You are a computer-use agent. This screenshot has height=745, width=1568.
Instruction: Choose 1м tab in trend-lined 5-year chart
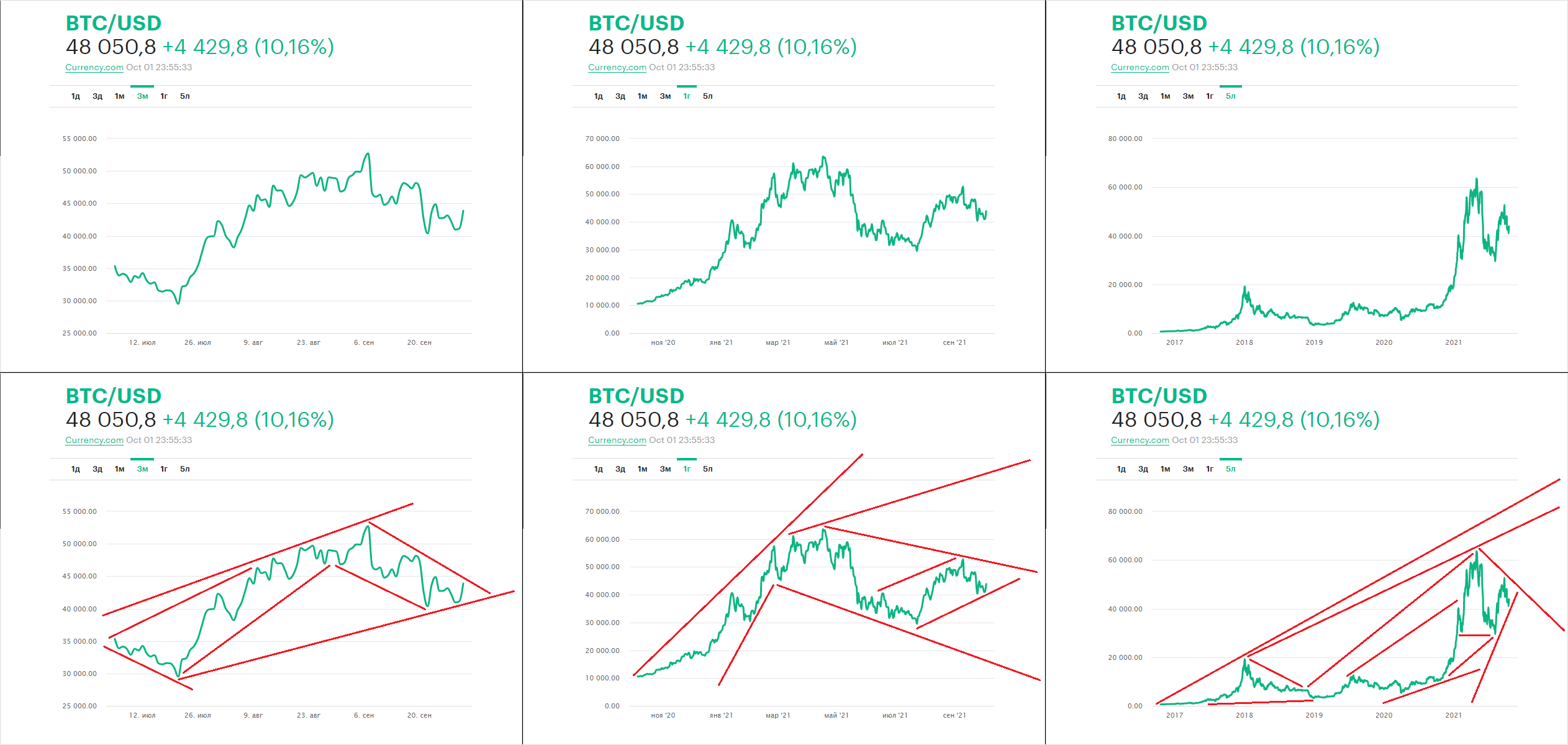[1166, 469]
